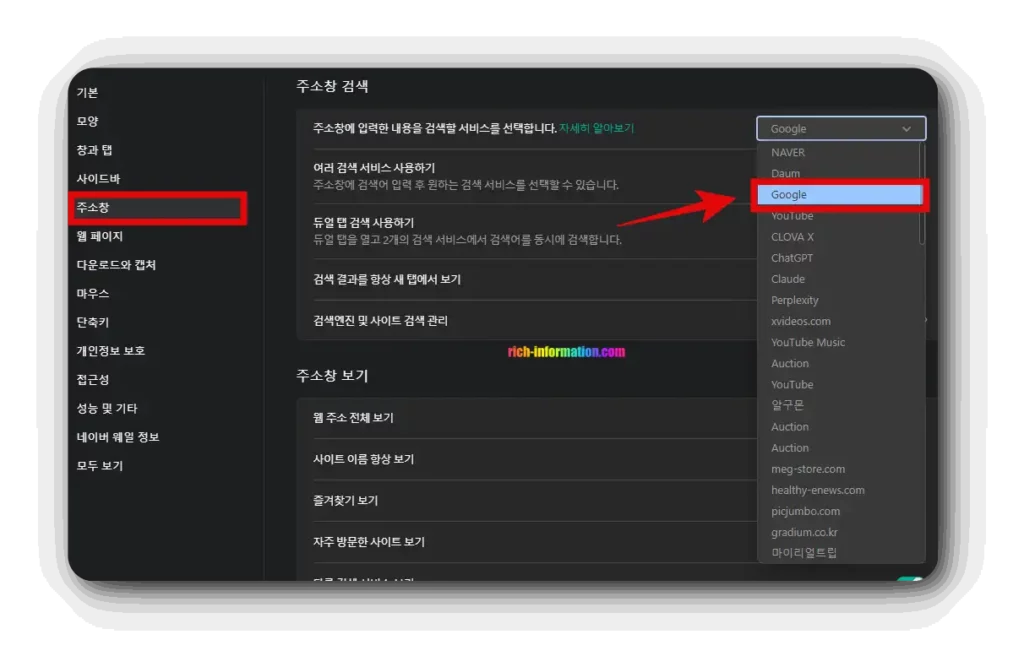Go to 창과 탭 settings

[x=94, y=150]
